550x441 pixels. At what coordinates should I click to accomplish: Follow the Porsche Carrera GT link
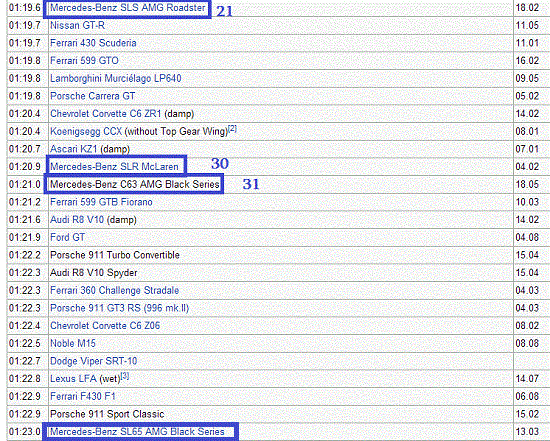92,96
